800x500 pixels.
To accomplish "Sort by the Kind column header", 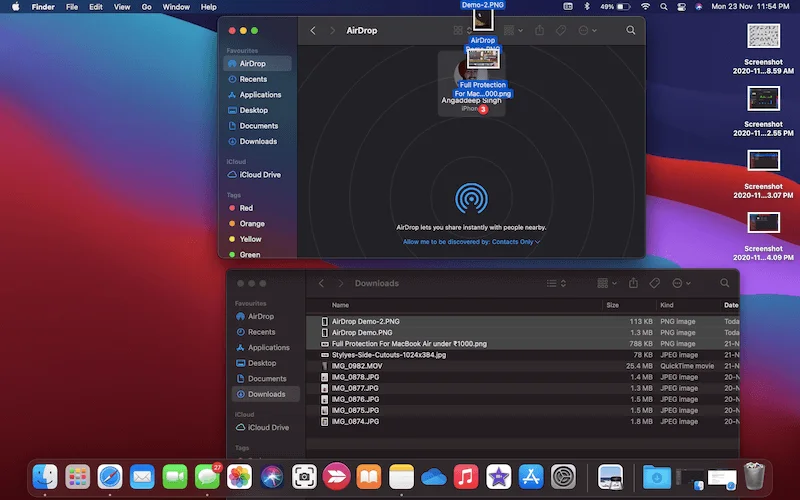I will click(666, 305).
